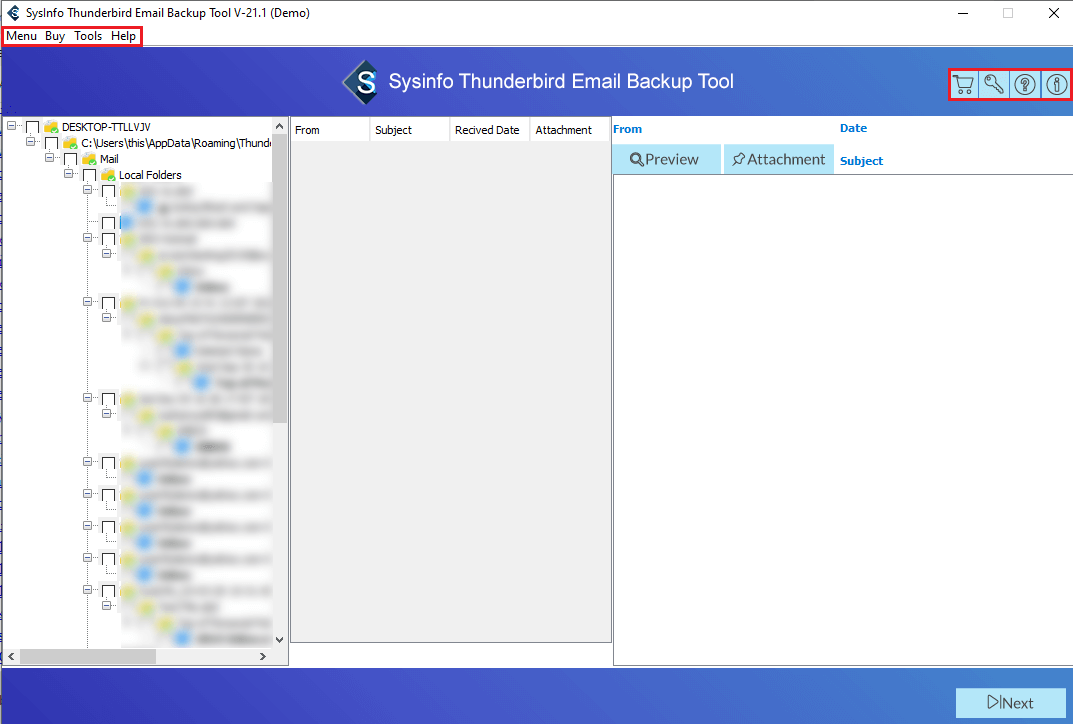Screen dimensions: 1073x724
Task: Click the tree horizontal scroll-right arrow
Action: (263, 656)
